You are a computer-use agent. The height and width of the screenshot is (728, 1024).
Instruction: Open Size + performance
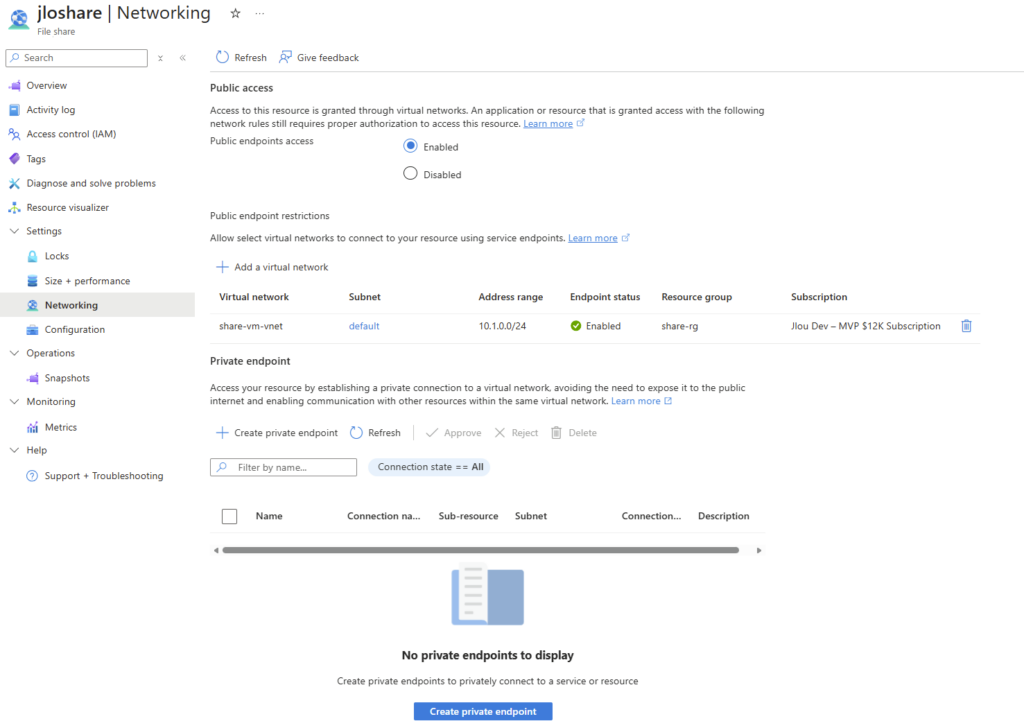point(87,281)
